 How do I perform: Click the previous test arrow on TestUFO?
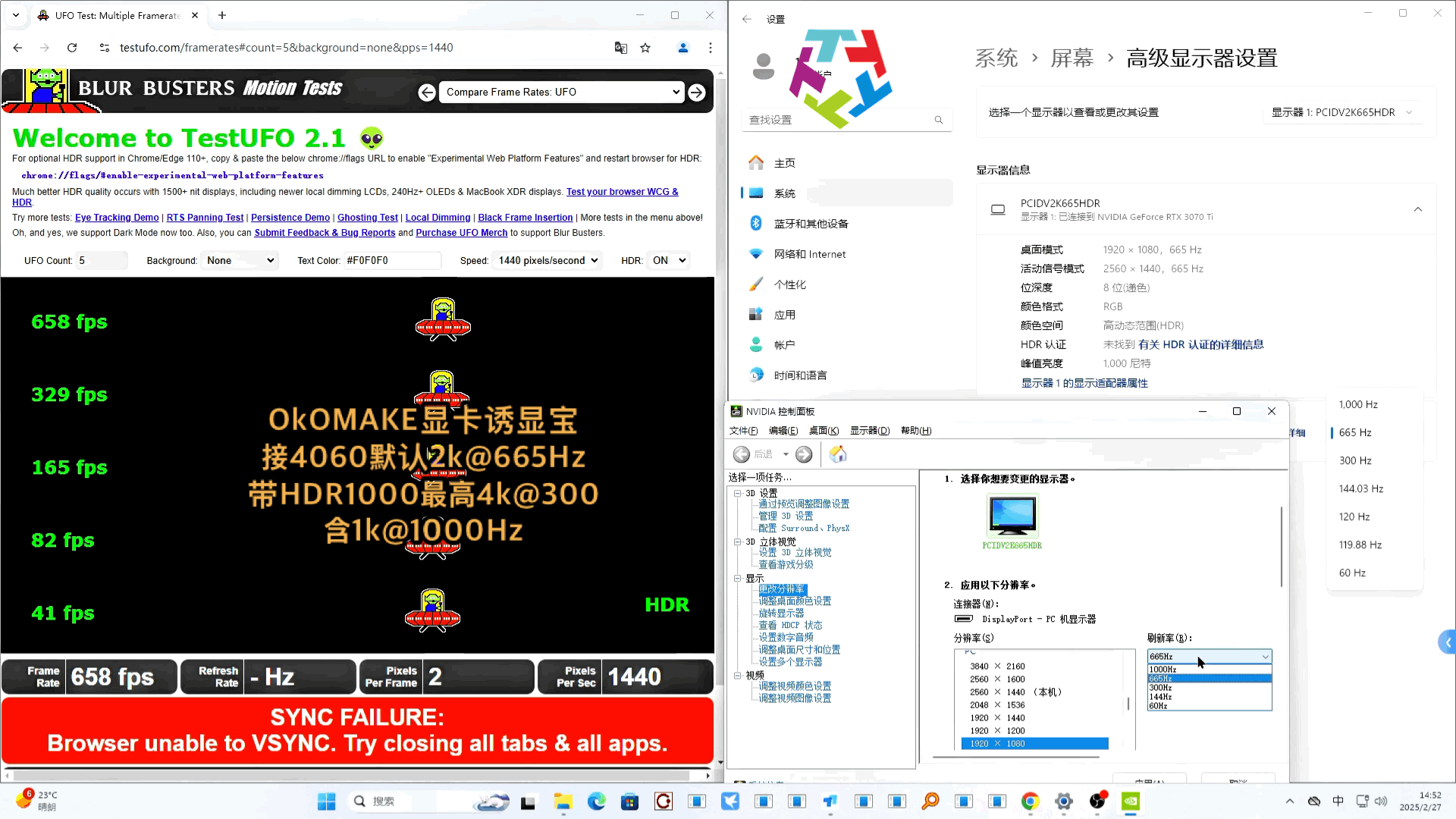[x=427, y=93]
